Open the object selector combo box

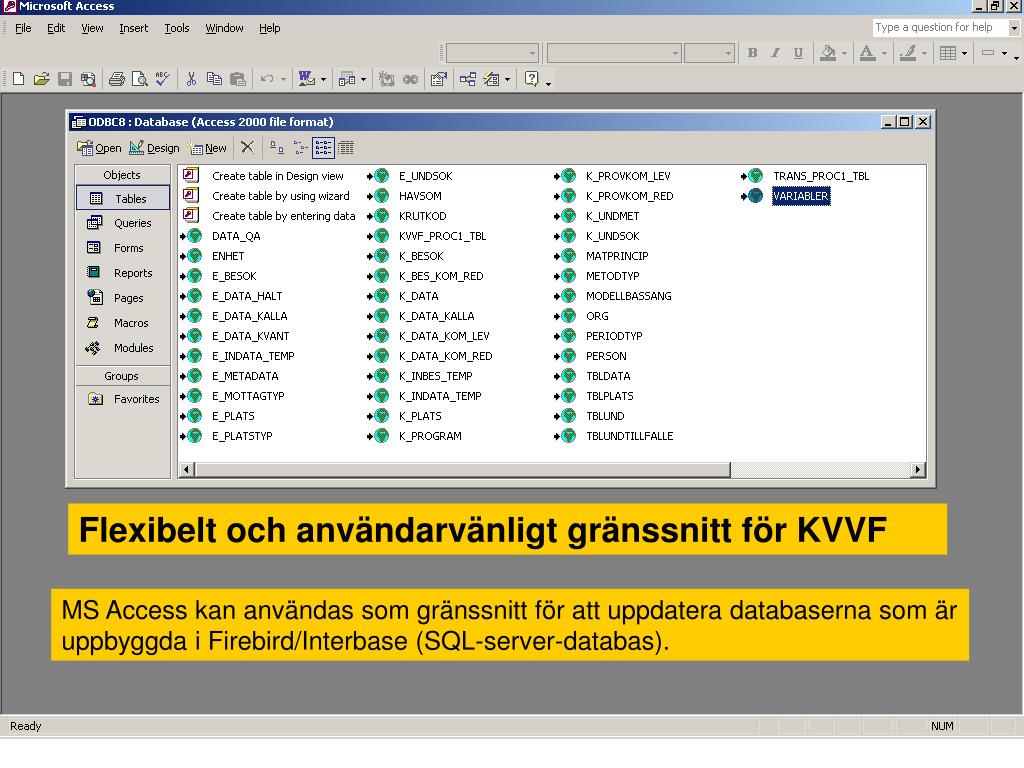tap(492, 53)
